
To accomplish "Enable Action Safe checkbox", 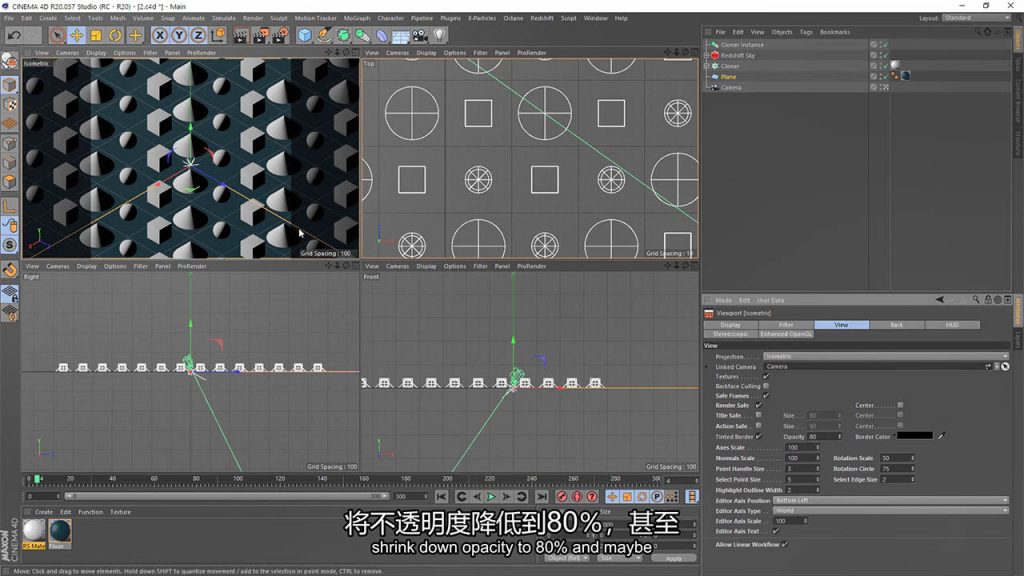I will [x=758, y=426].
